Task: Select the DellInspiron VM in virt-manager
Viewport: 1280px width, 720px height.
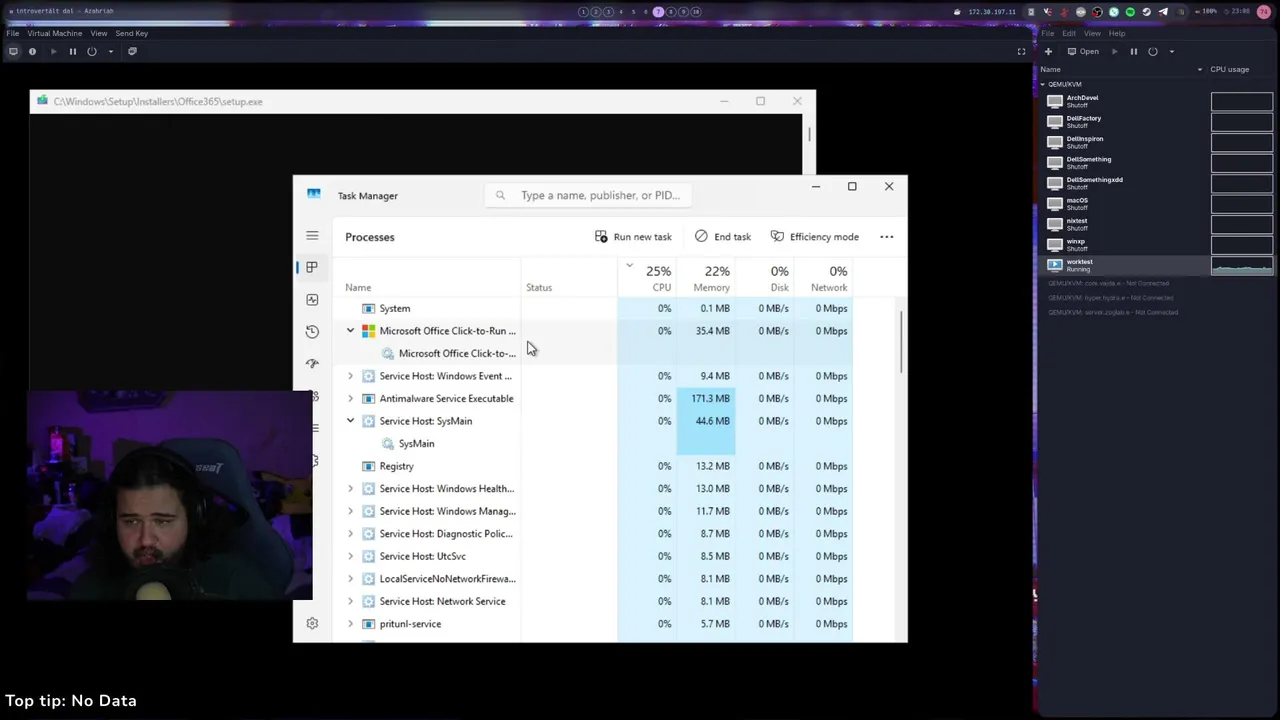Action: coord(1156,142)
